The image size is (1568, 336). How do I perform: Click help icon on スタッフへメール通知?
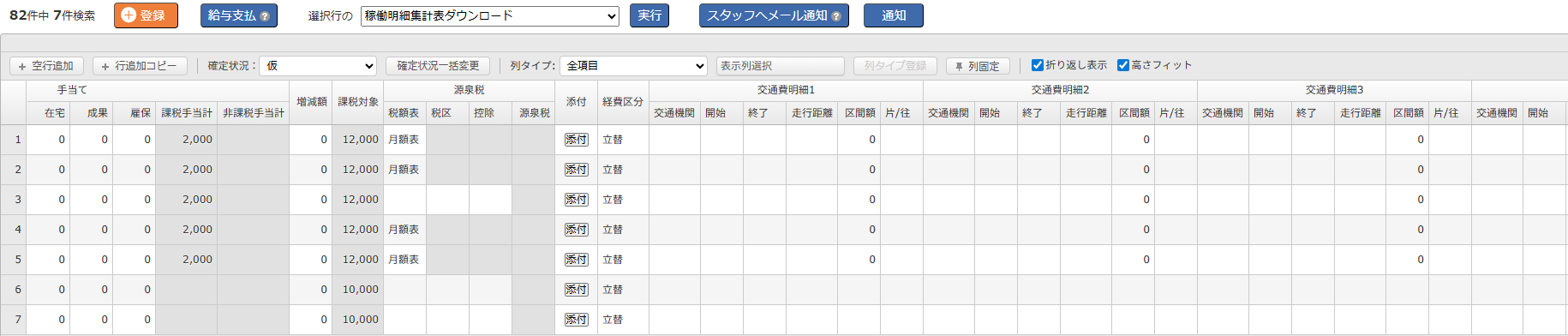(x=835, y=16)
